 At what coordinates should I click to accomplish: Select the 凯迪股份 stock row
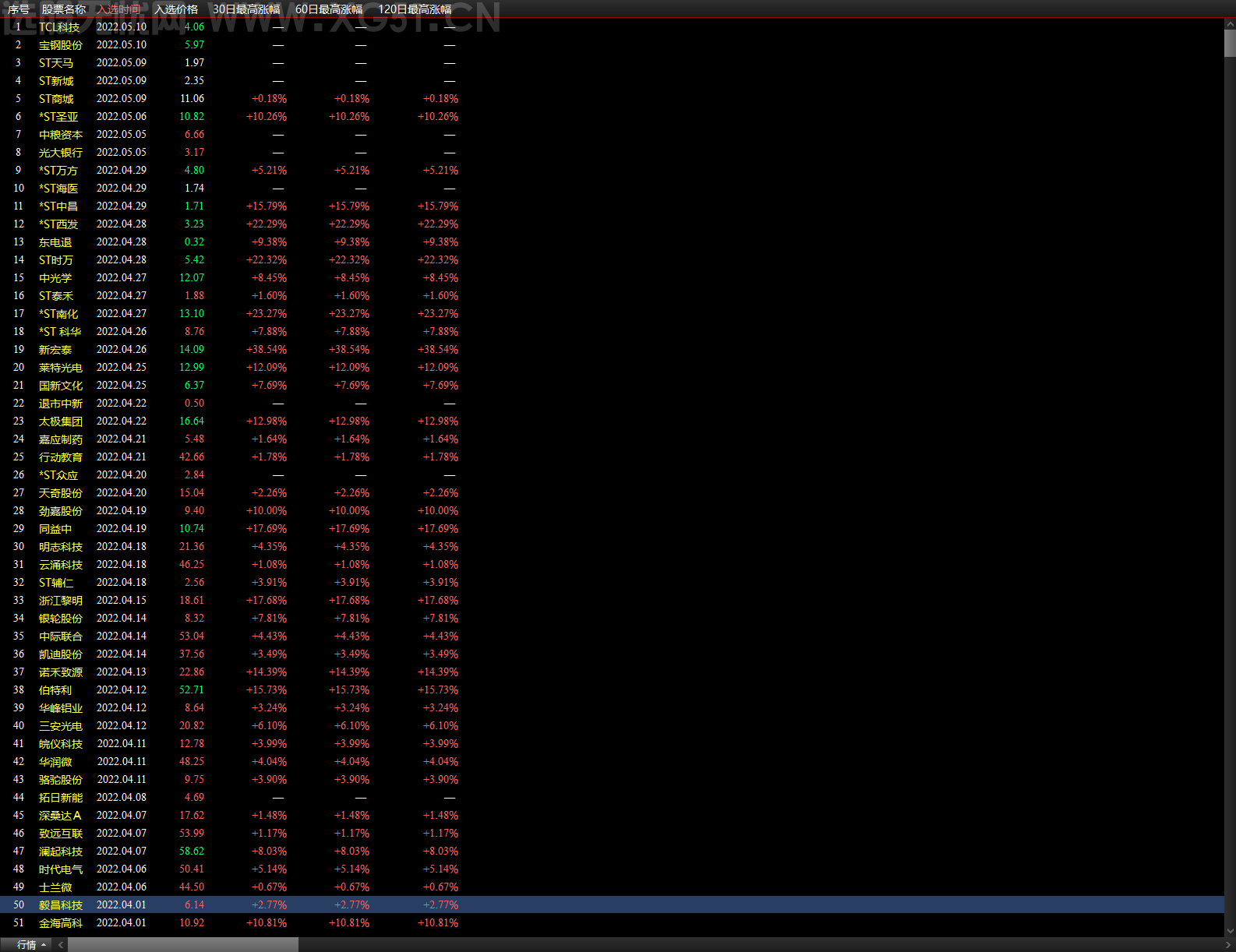pos(612,654)
